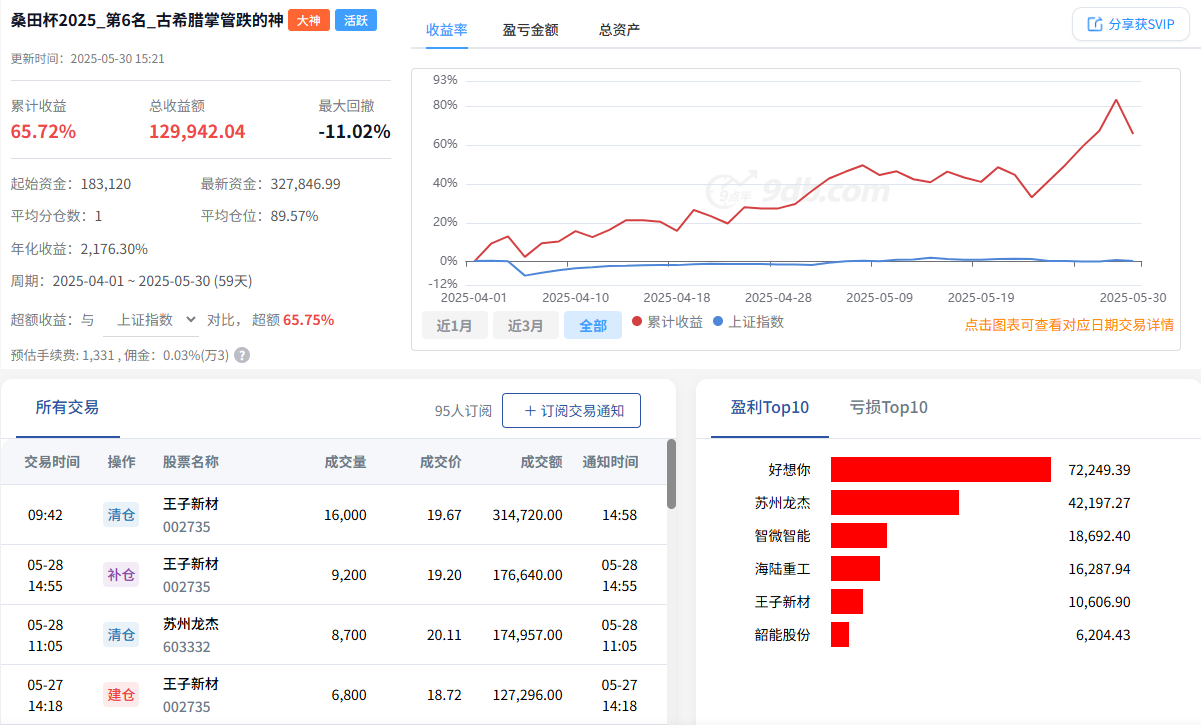Click the 清仓 tag in the 09:42 row
The width and height of the screenshot is (1201, 725).
(121, 515)
